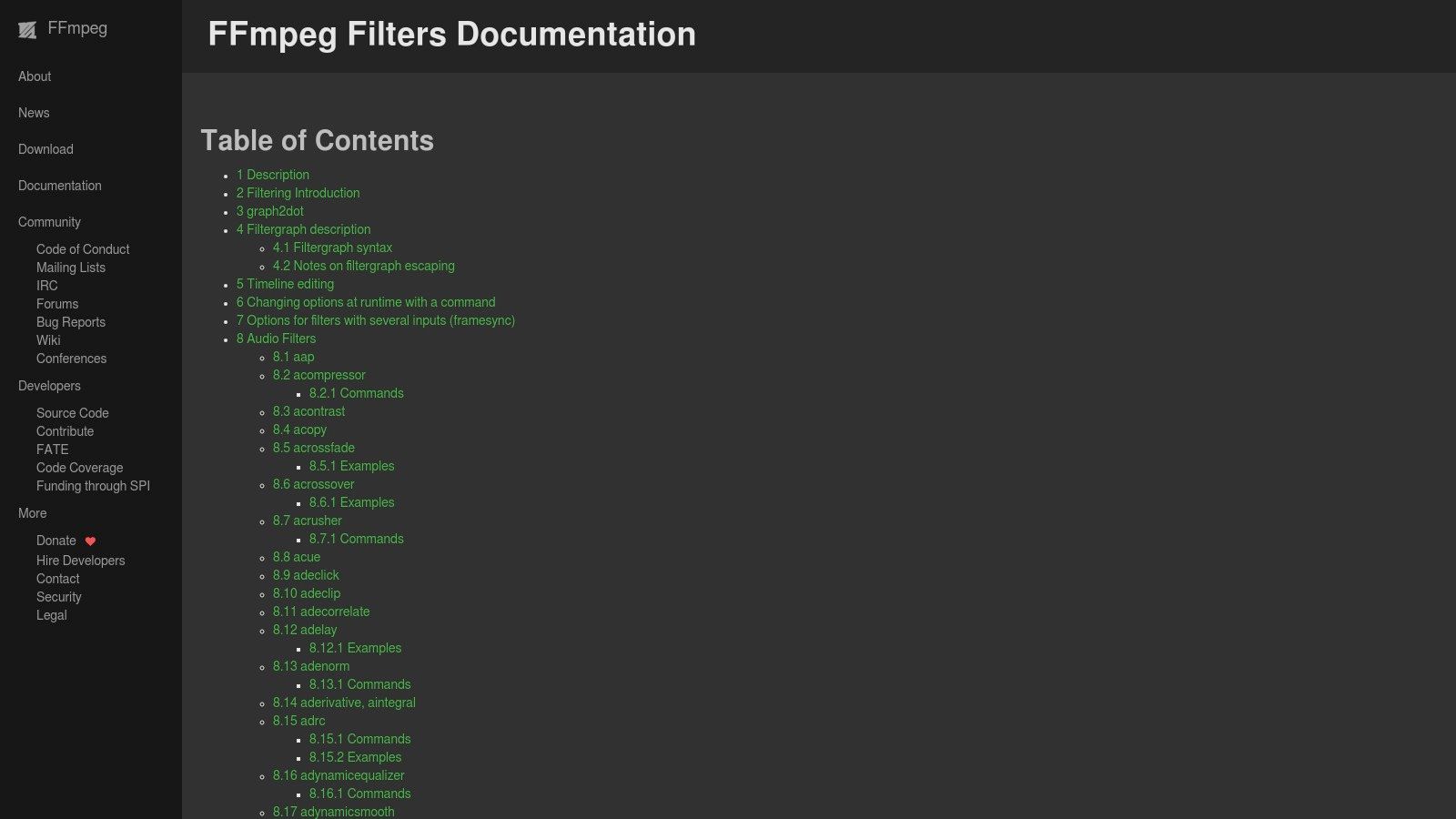Open 8.8 acue entry

[297, 557]
